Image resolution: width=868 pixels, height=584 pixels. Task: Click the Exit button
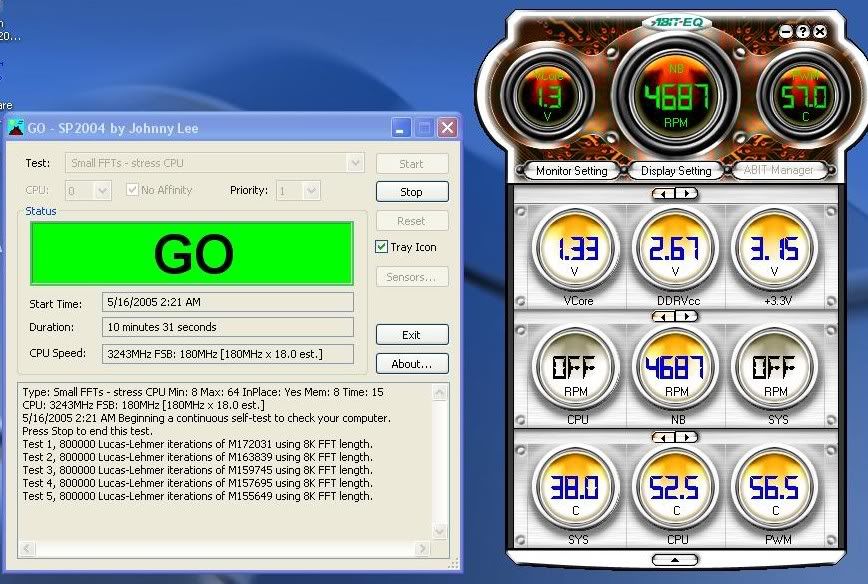pyautogui.click(x=412, y=335)
